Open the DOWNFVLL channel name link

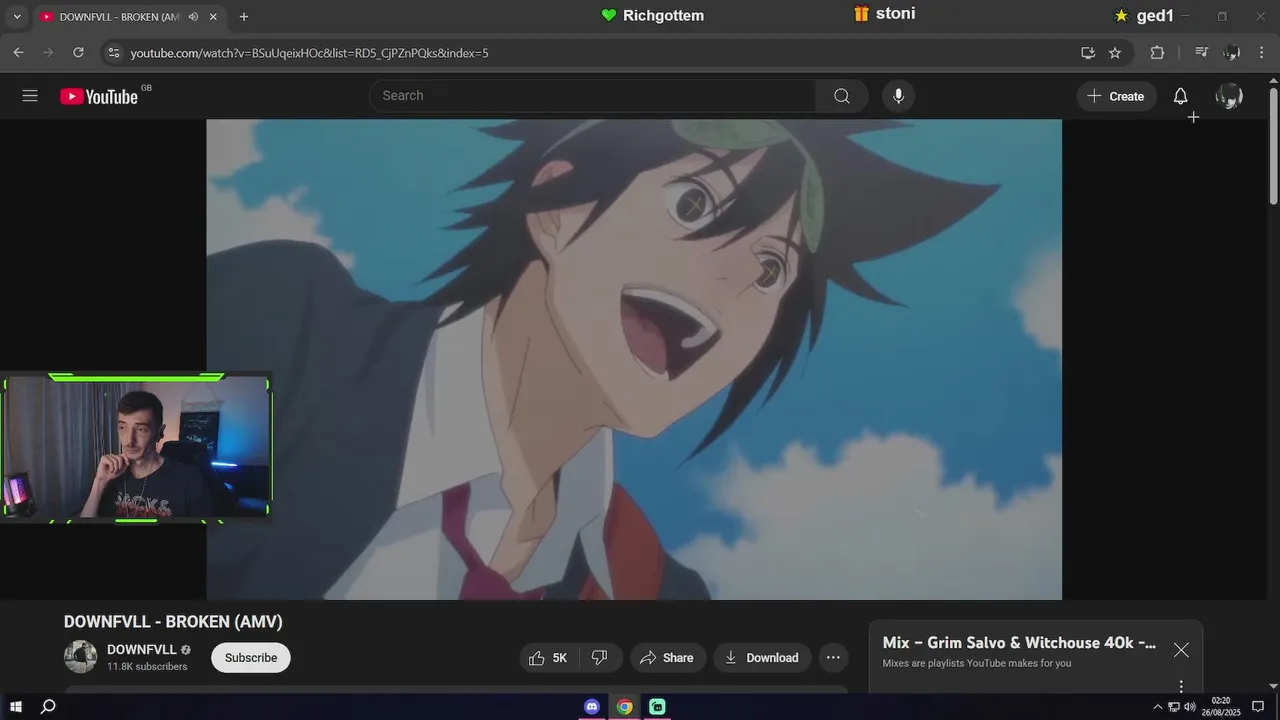[142, 649]
